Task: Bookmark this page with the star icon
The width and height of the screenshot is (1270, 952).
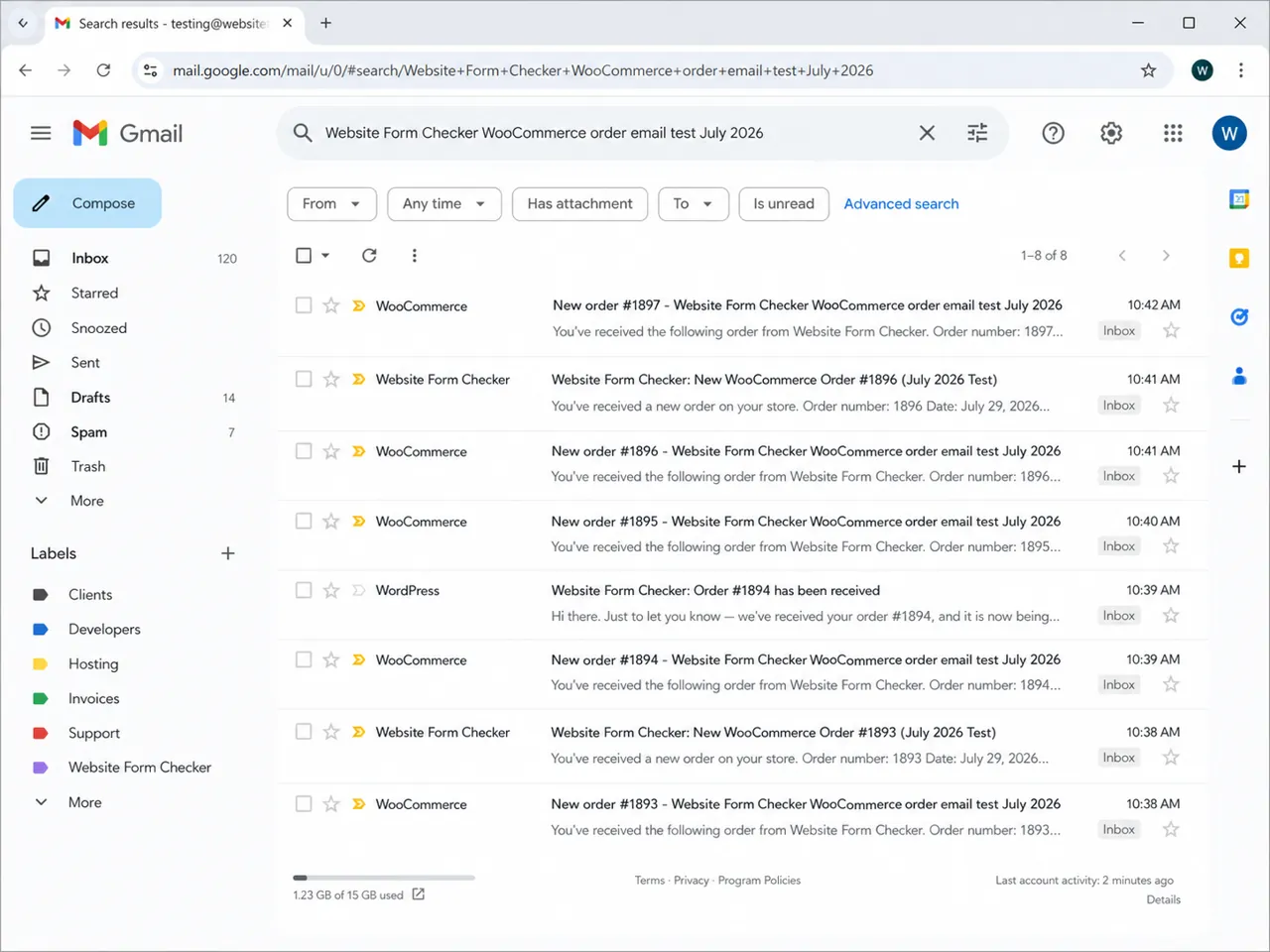Action: point(1148,70)
